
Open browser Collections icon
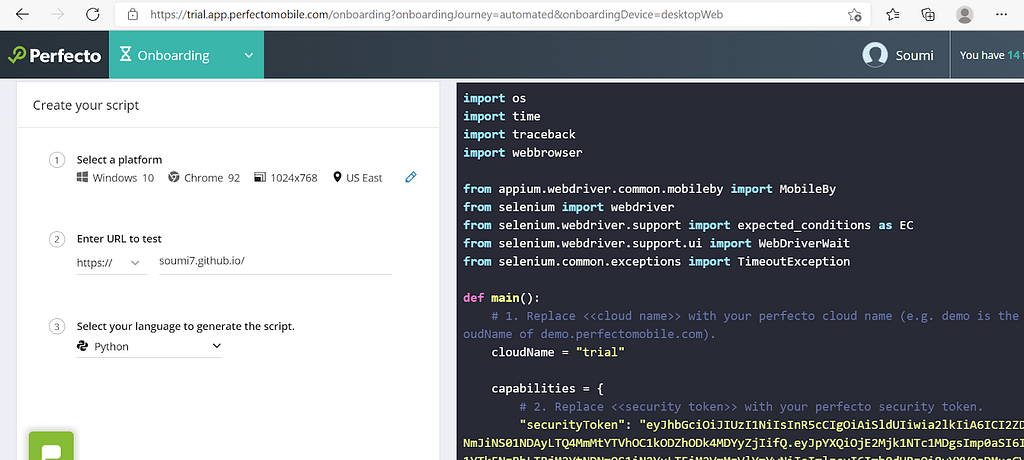(x=928, y=14)
